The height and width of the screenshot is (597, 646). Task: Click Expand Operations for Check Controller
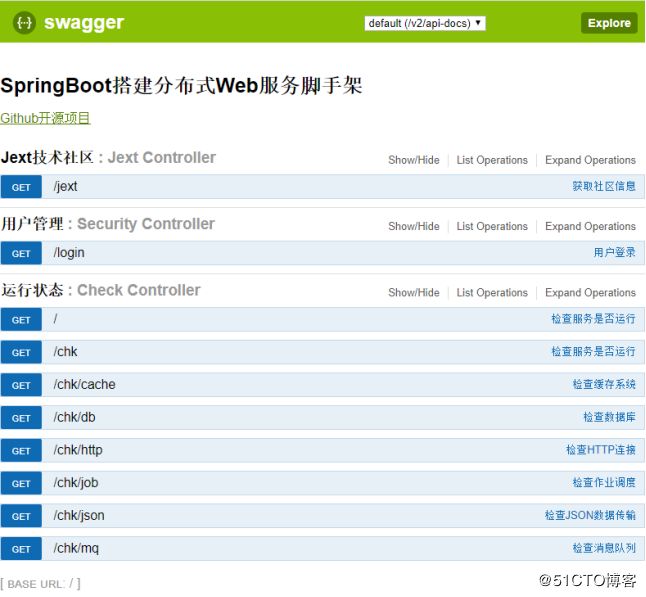[590, 293]
